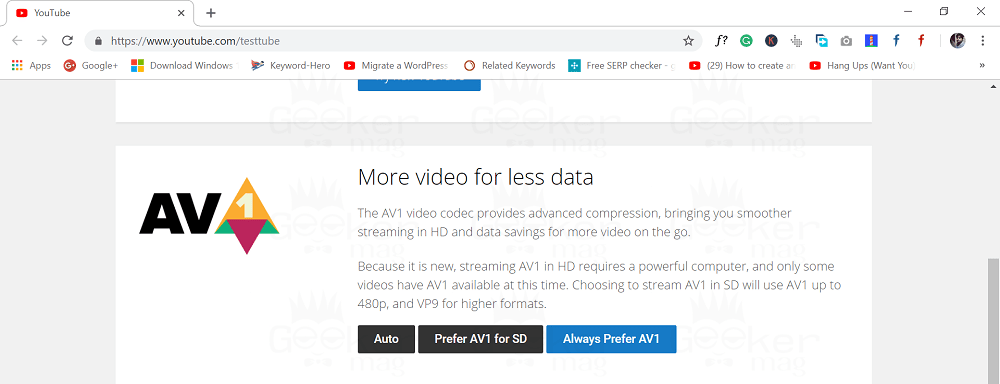Reload the page with the refresh icon
Image resolution: width=1000 pixels, height=384 pixels.
[67, 41]
